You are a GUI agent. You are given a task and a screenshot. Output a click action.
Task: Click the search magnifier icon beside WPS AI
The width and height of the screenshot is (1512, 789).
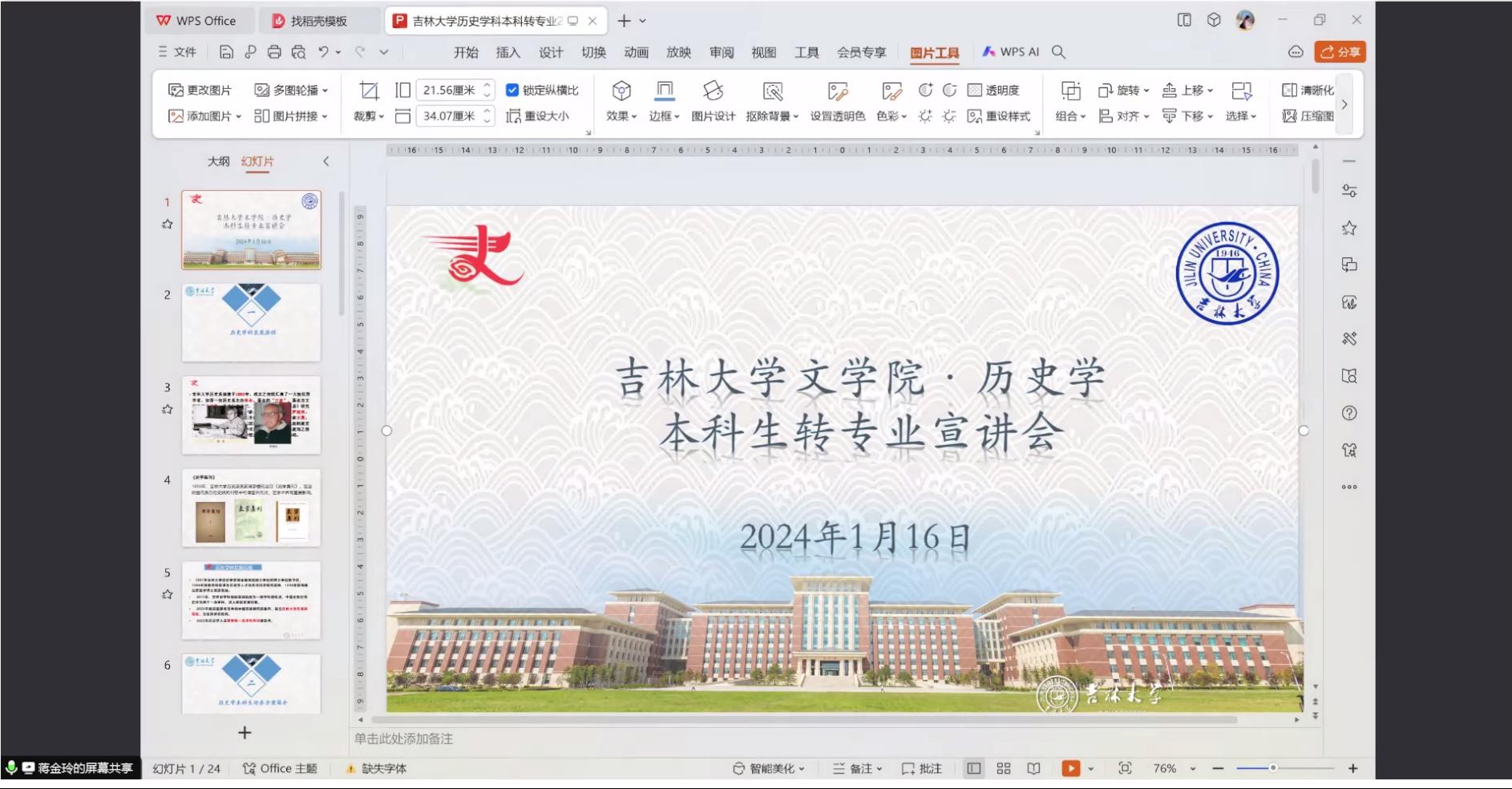pos(1058,52)
